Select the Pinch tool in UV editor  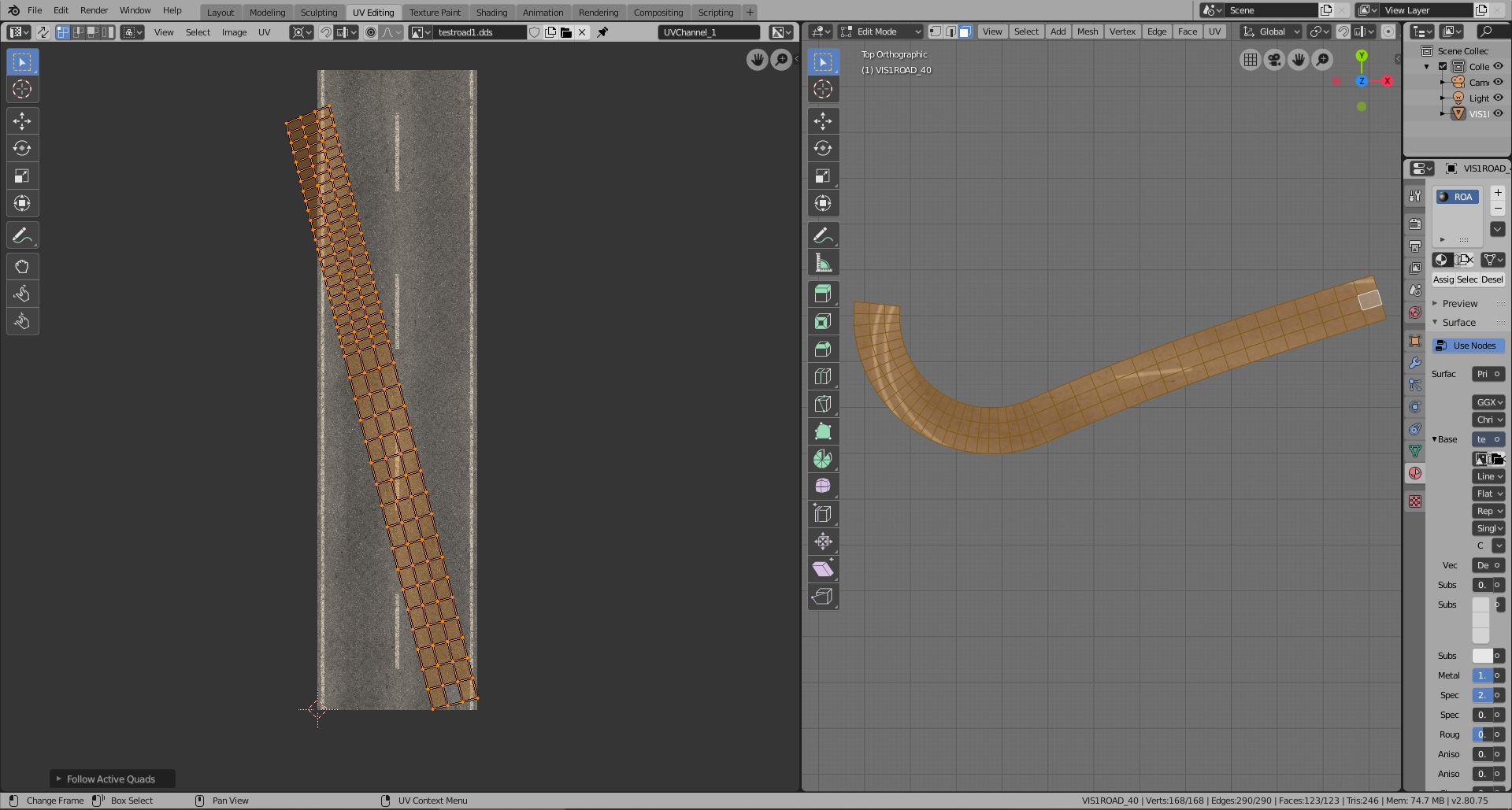coord(22,321)
